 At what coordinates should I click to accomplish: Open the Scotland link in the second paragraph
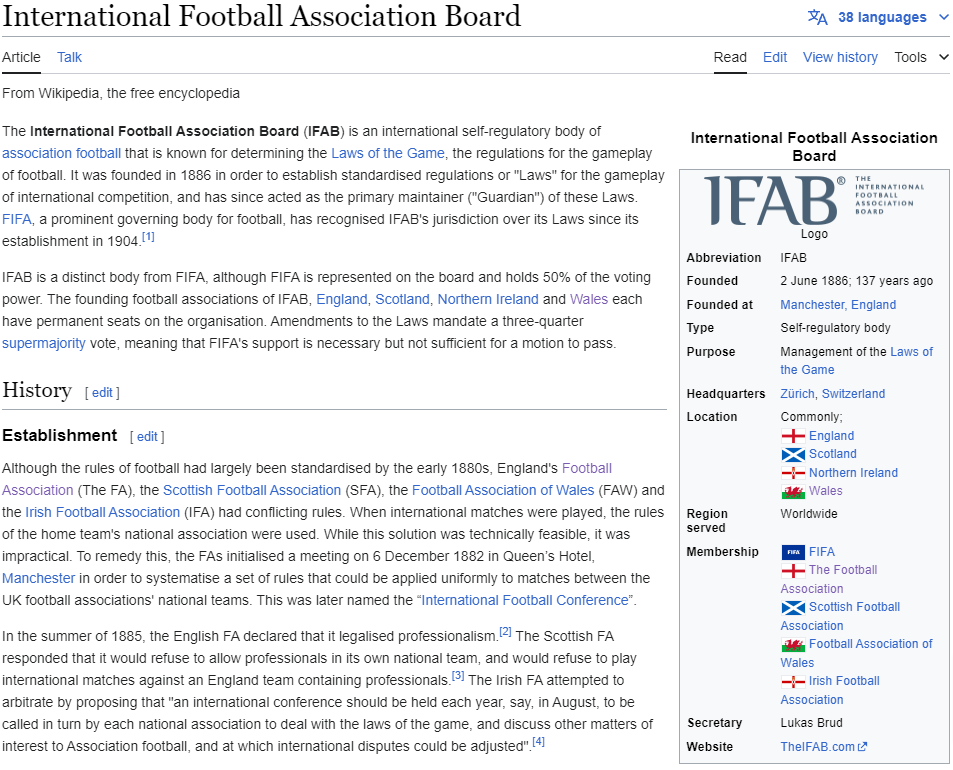coord(402,299)
